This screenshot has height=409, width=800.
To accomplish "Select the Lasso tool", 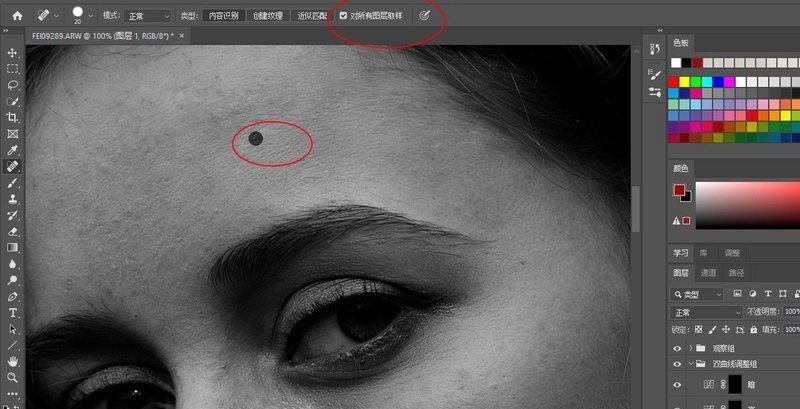I will [x=13, y=85].
